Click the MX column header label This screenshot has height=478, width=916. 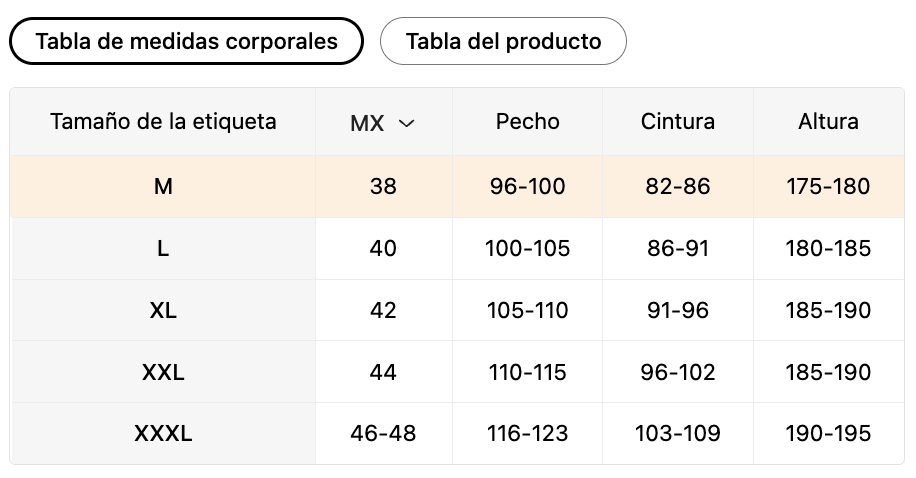(x=367, y=123)
